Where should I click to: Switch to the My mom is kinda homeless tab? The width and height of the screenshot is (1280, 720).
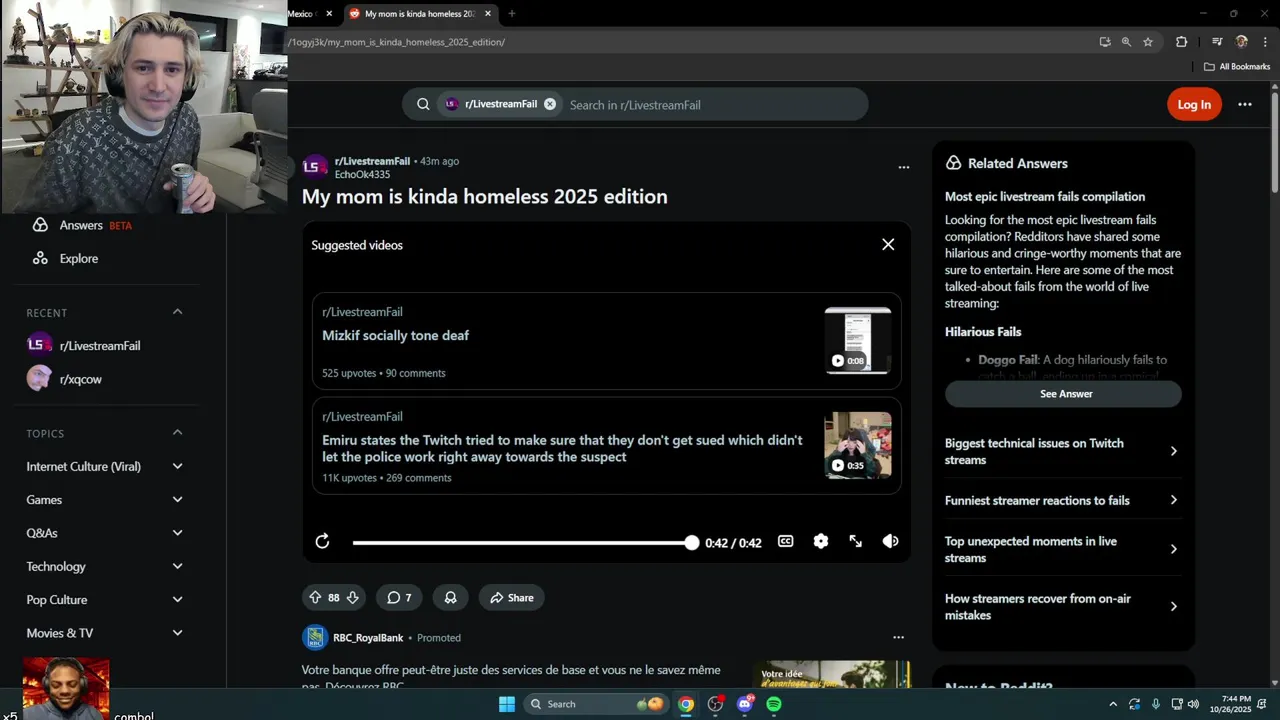point(418,14)
